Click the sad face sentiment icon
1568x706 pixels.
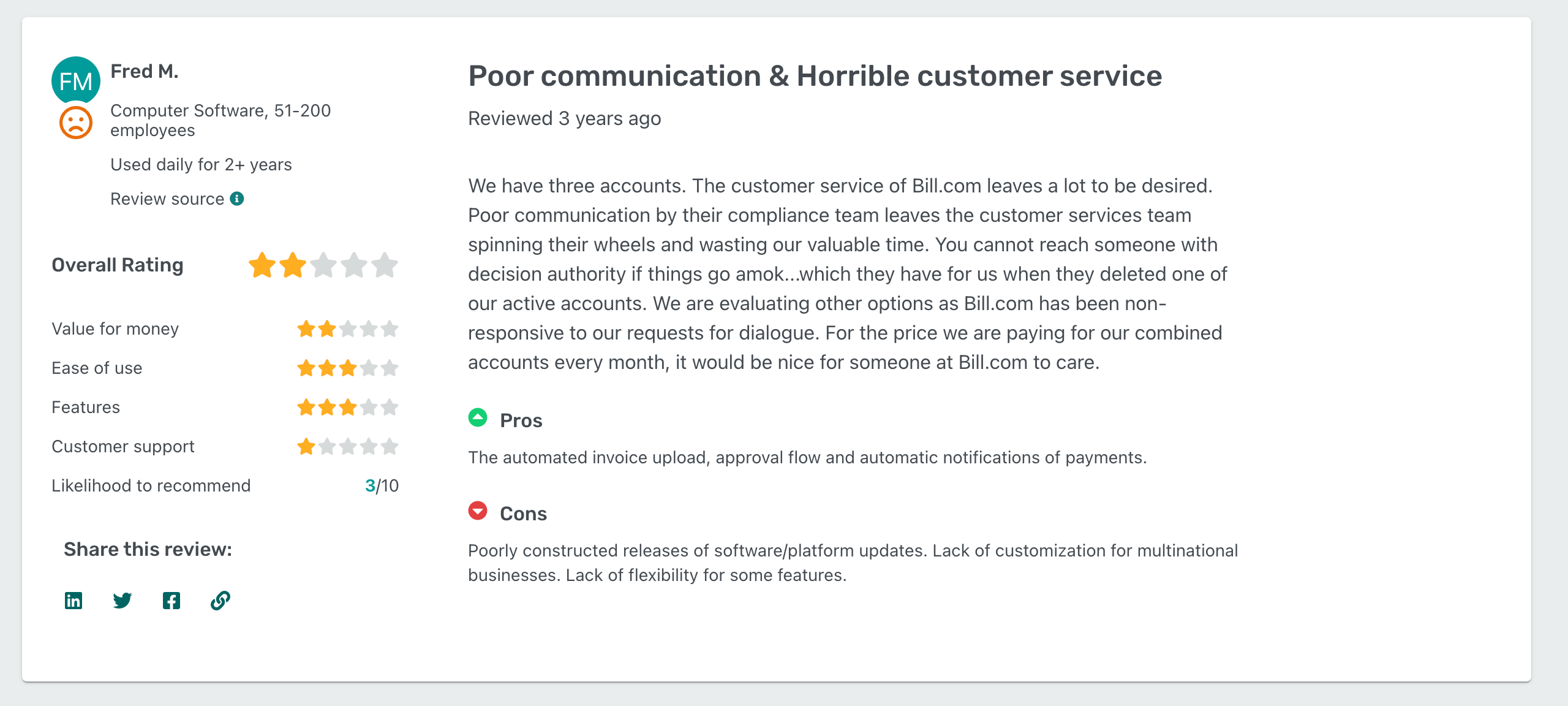75,123
